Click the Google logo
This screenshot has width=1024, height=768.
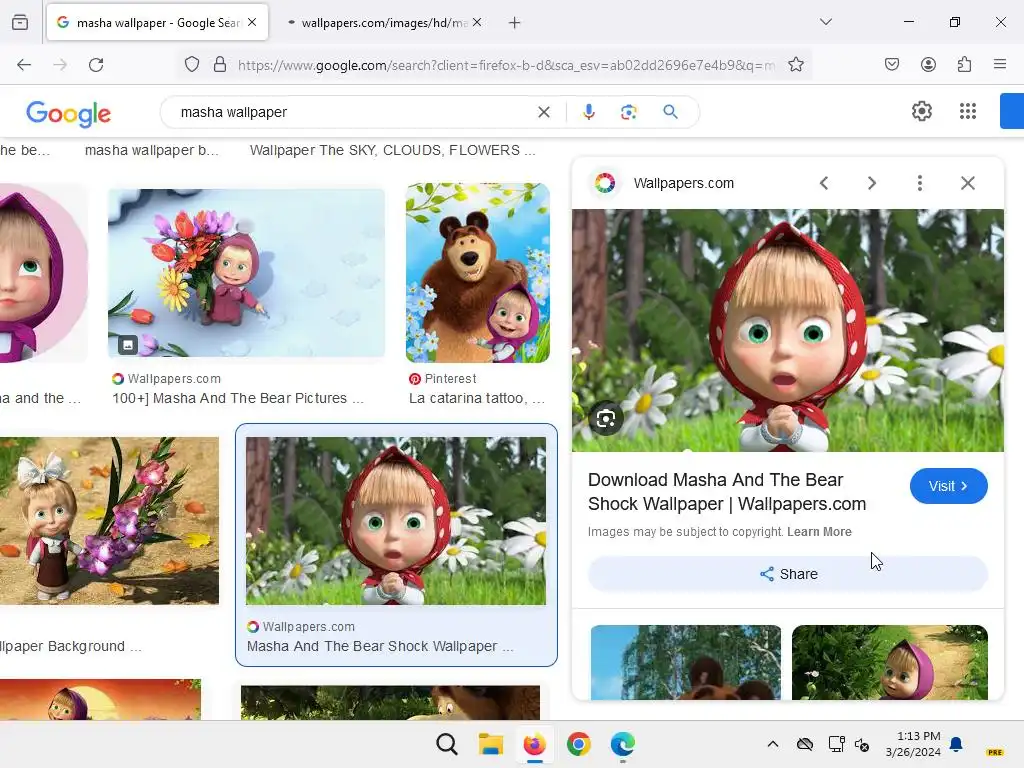click(x=69, y=114)
